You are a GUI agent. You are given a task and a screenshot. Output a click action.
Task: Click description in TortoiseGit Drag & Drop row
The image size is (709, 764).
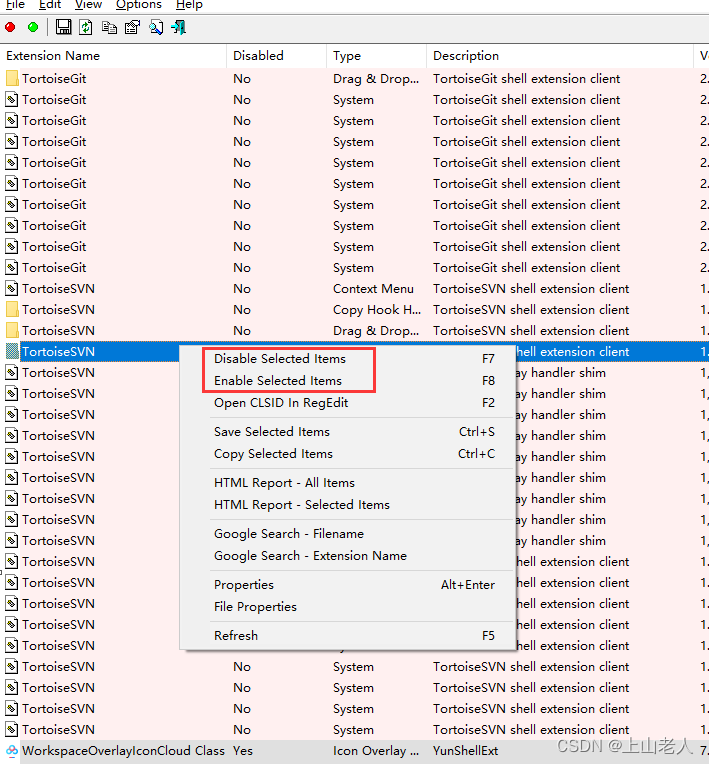click(527, 78)
